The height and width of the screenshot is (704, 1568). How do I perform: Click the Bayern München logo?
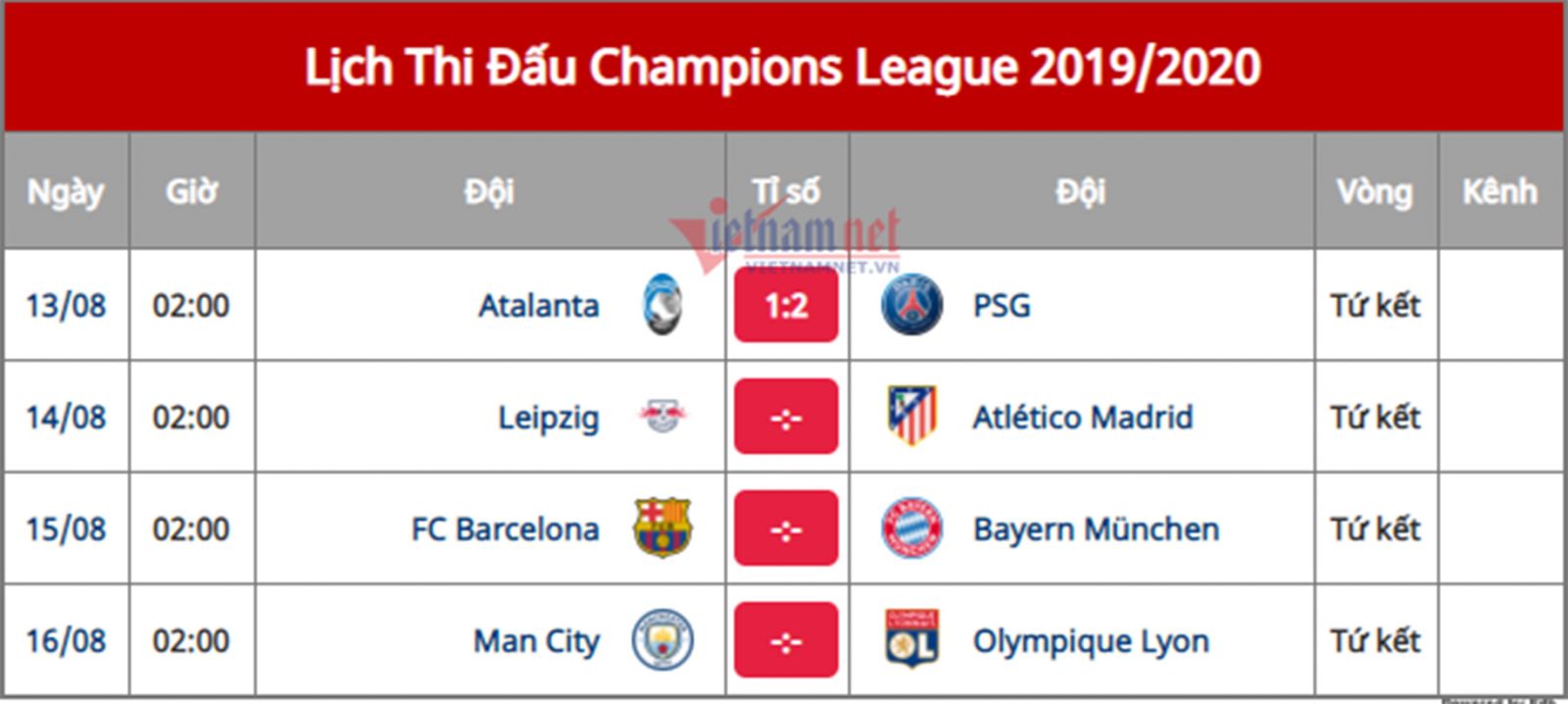click(911, 528)
